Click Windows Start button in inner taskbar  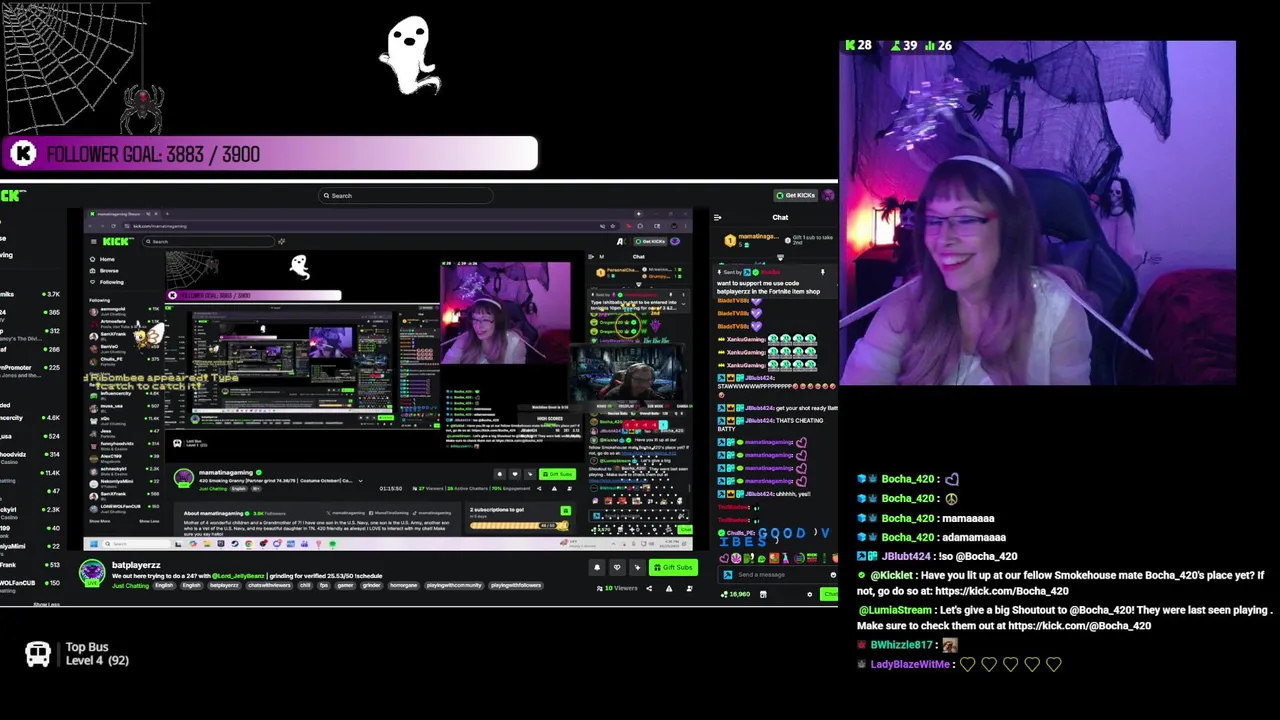93,544
